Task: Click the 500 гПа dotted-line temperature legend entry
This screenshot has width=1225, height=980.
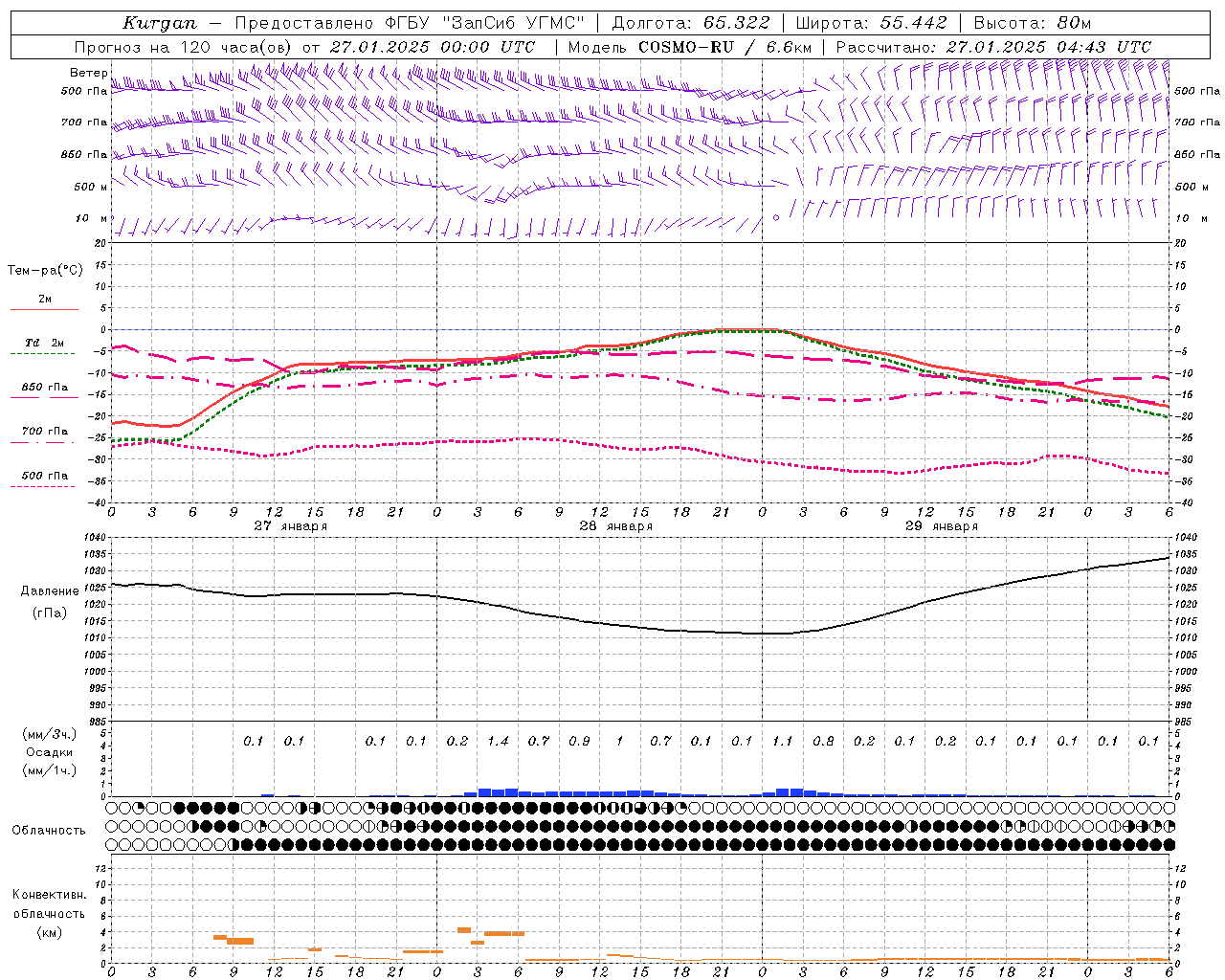Action: pyautogui.click(x=45, y=476)
